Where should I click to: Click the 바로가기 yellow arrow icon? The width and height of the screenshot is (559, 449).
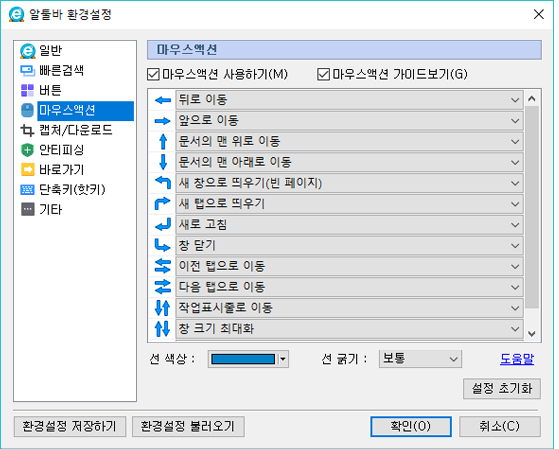[28, 170]
